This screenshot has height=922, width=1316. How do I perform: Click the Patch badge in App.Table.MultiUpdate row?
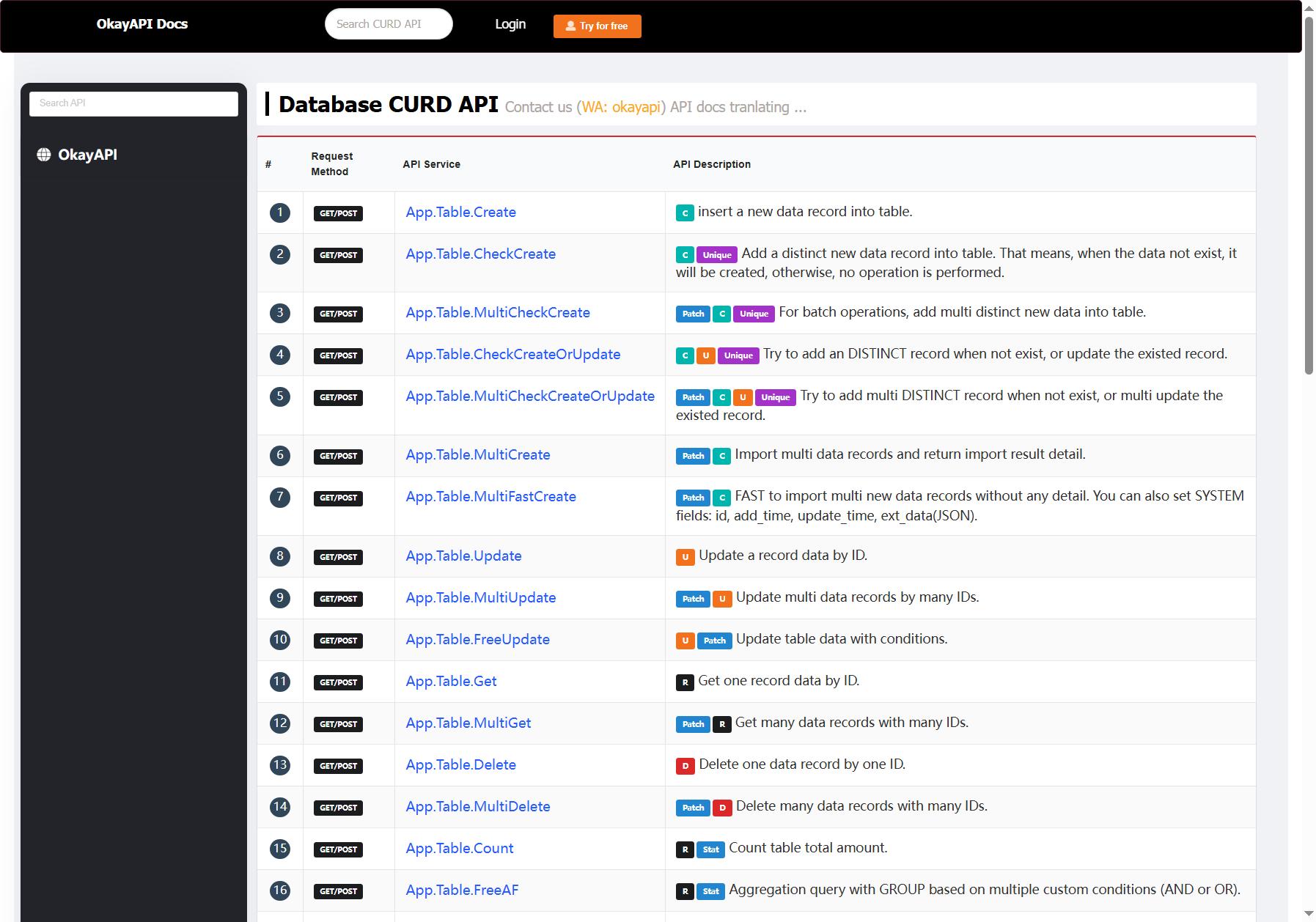coord(693,599)
